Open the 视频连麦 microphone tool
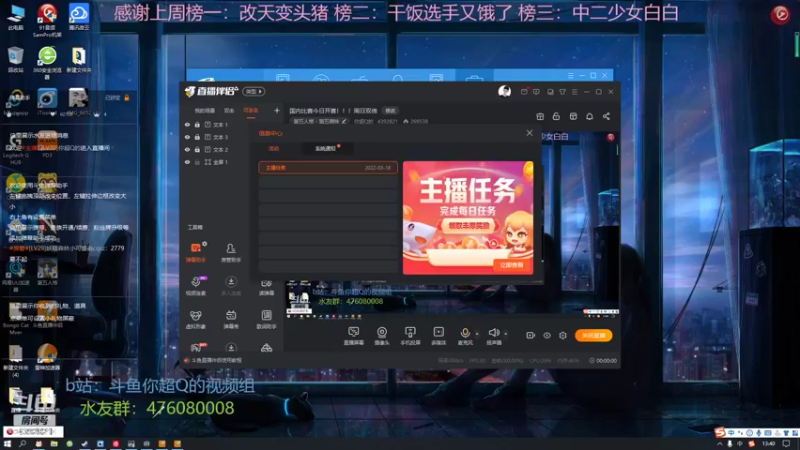The width and height of the screenshot is (800, 450). click(195, 286)
